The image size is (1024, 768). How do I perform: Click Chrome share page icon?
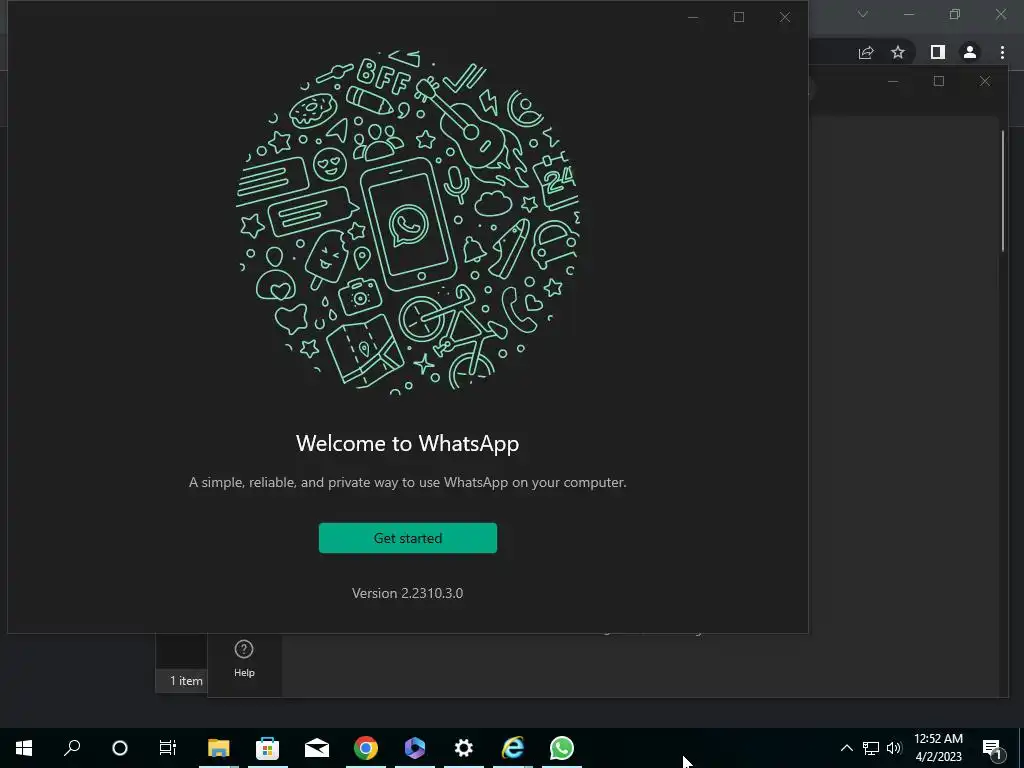tap(866, 52)
